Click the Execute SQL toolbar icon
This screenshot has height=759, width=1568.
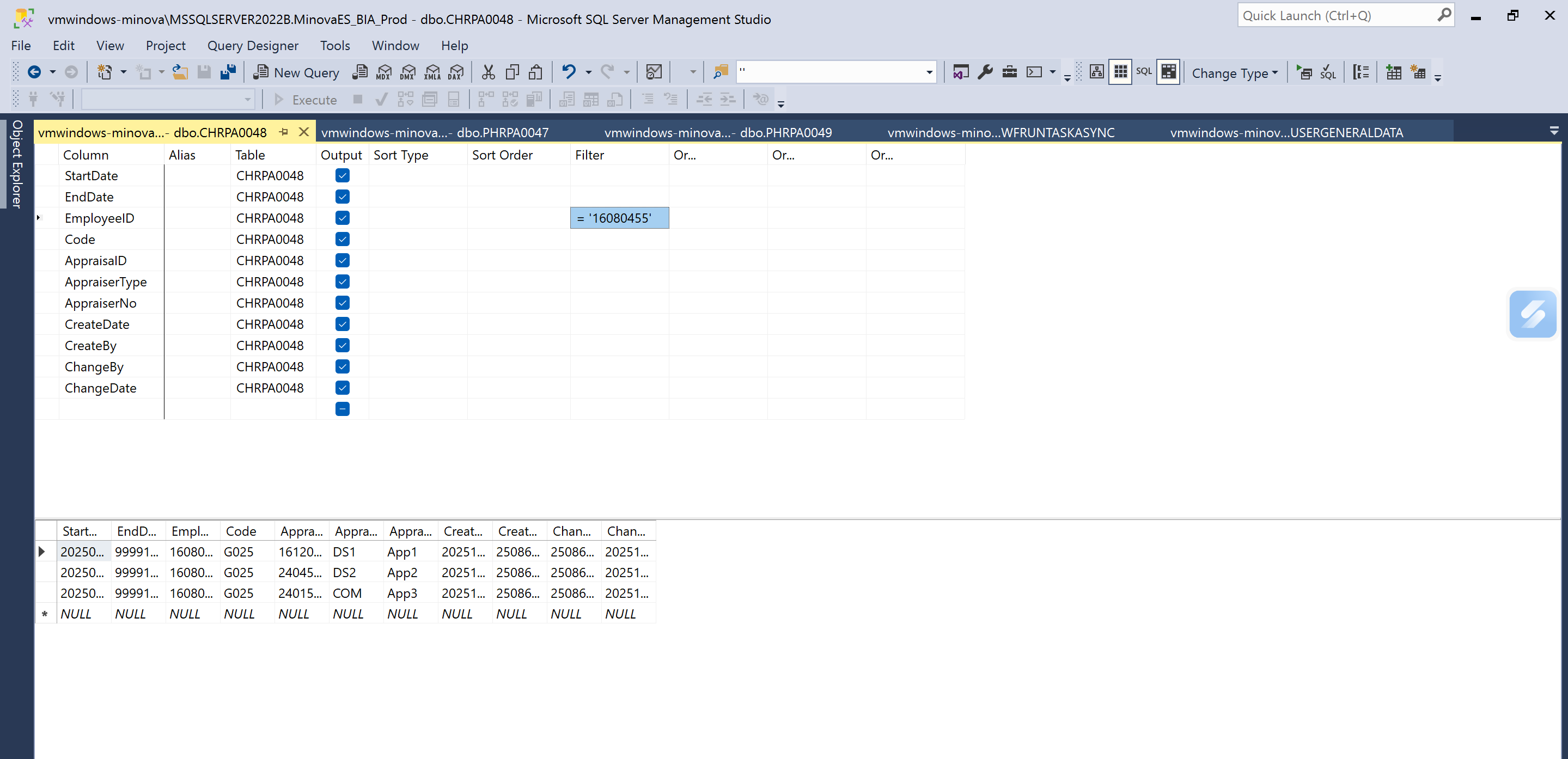coord(1304,72)
